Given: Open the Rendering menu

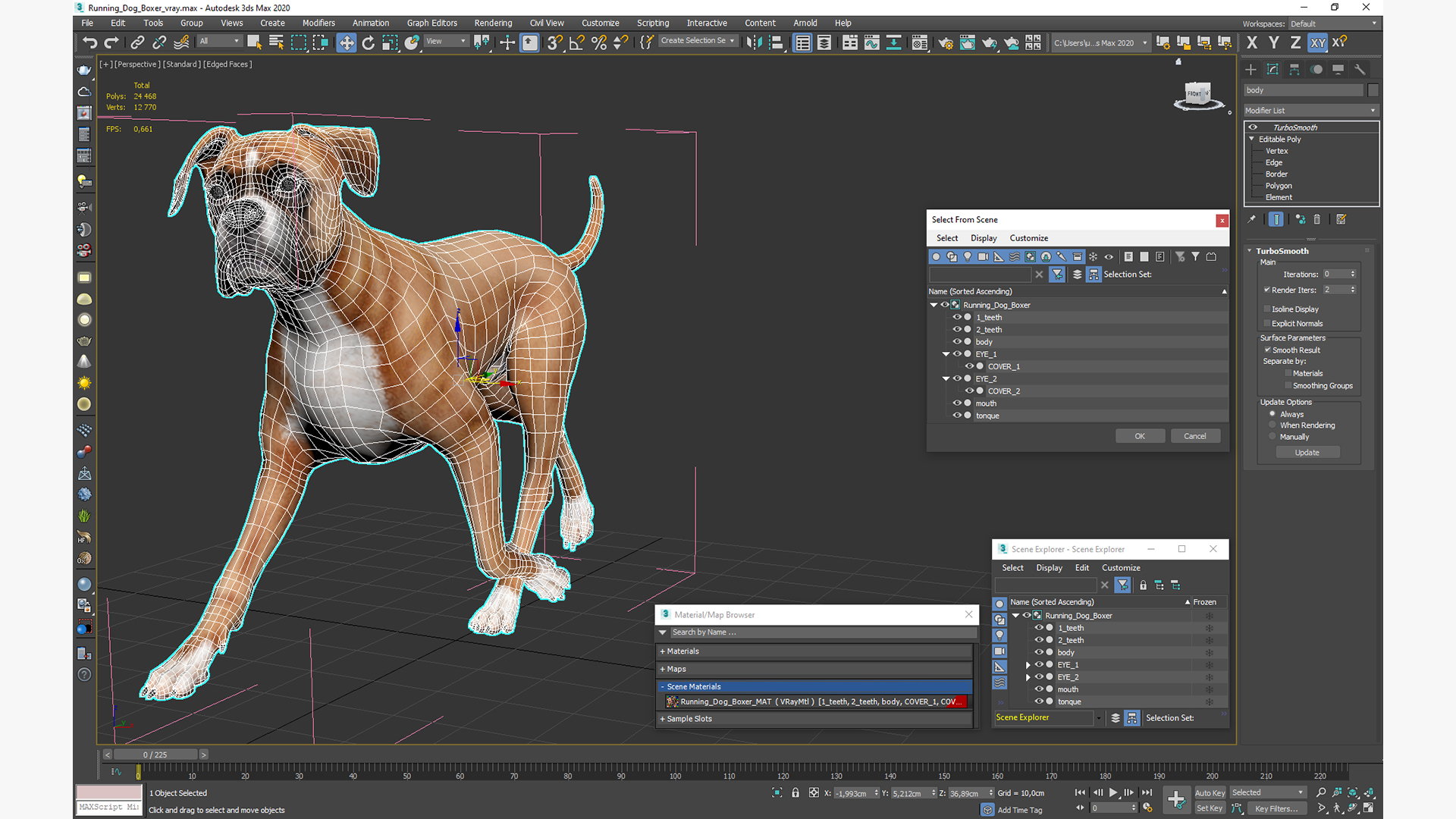Looking at the screenshot, I should (x=493, y=23).
